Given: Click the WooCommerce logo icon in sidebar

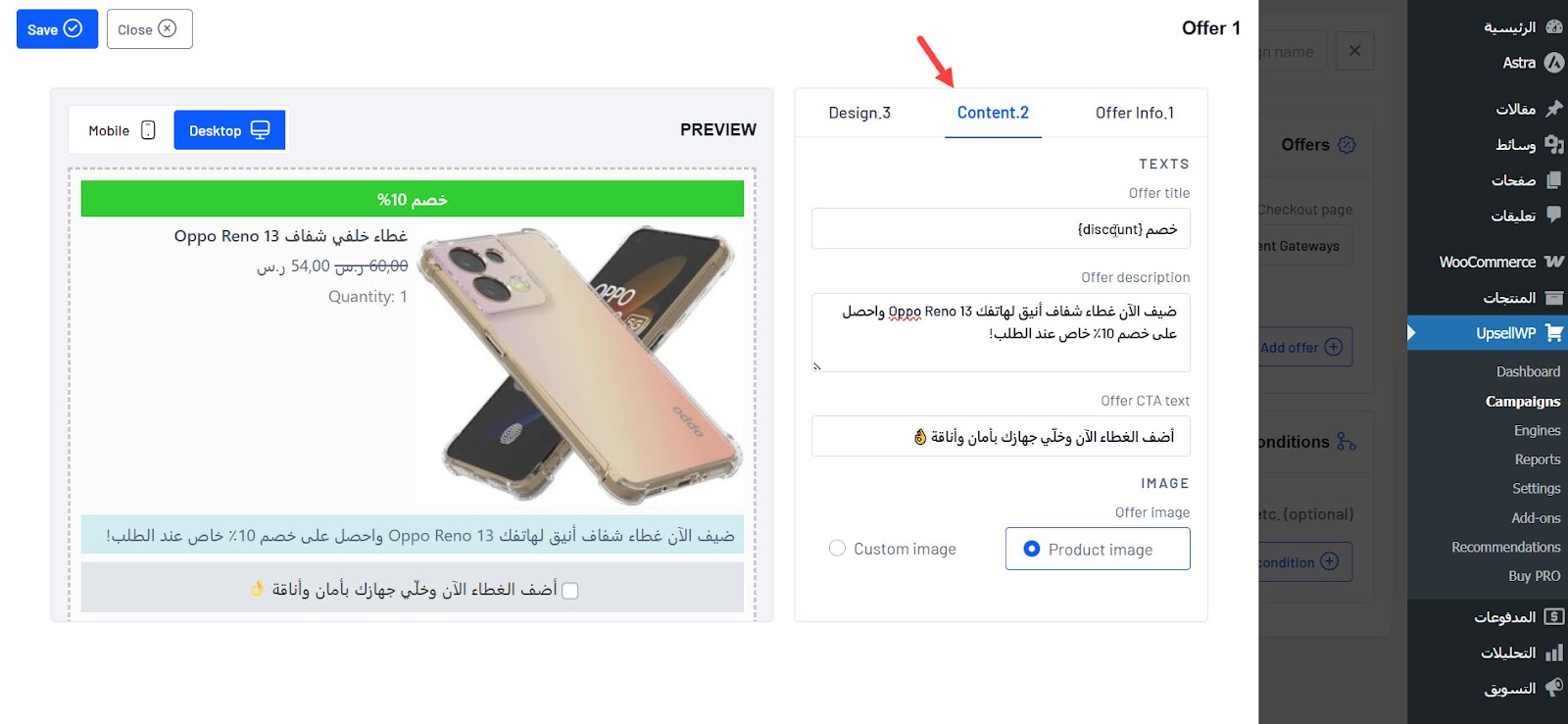Looking at the screenshot, I should pyautogui.click(x=1554, y=262).
